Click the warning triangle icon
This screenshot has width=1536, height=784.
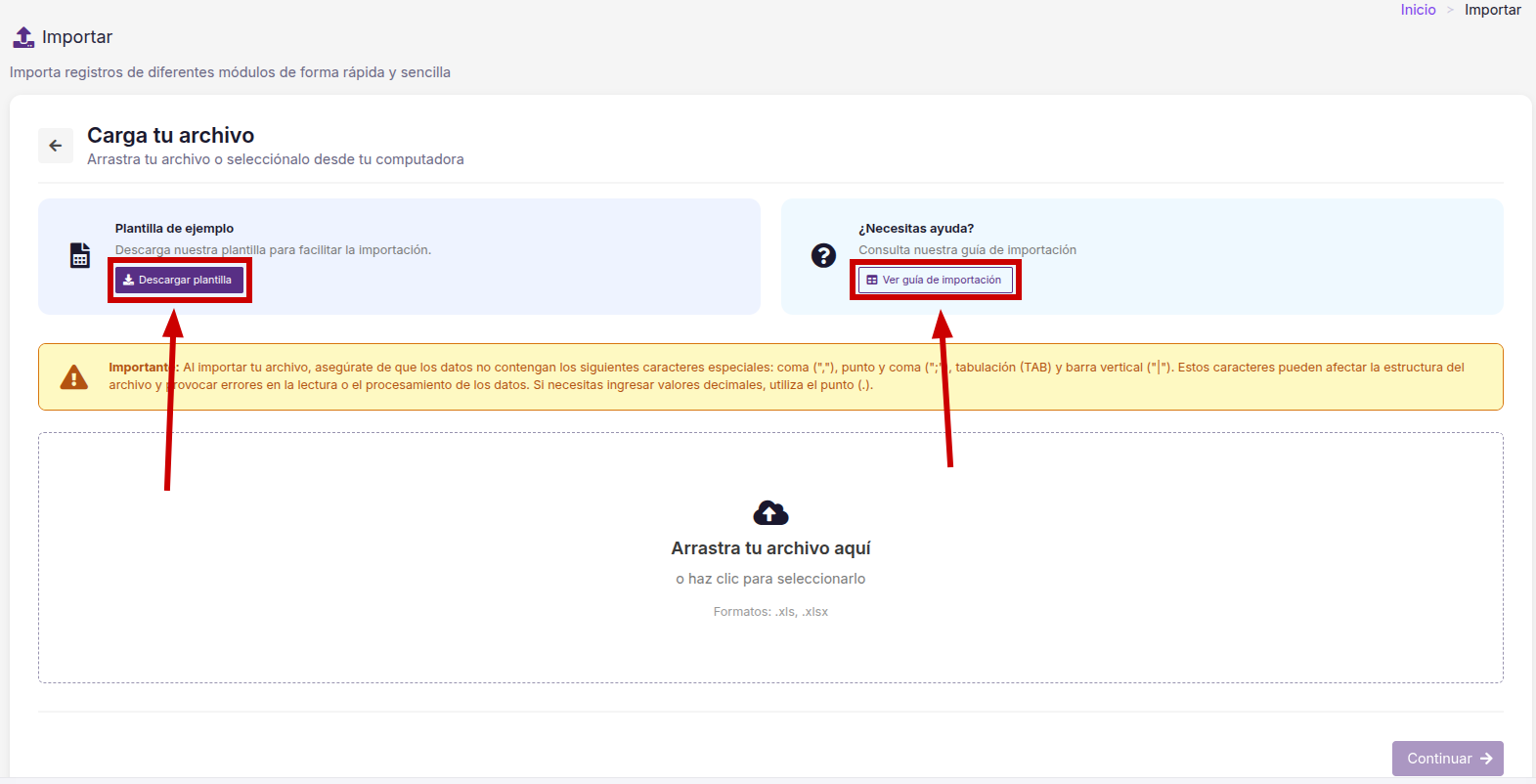tap(74, 377)
